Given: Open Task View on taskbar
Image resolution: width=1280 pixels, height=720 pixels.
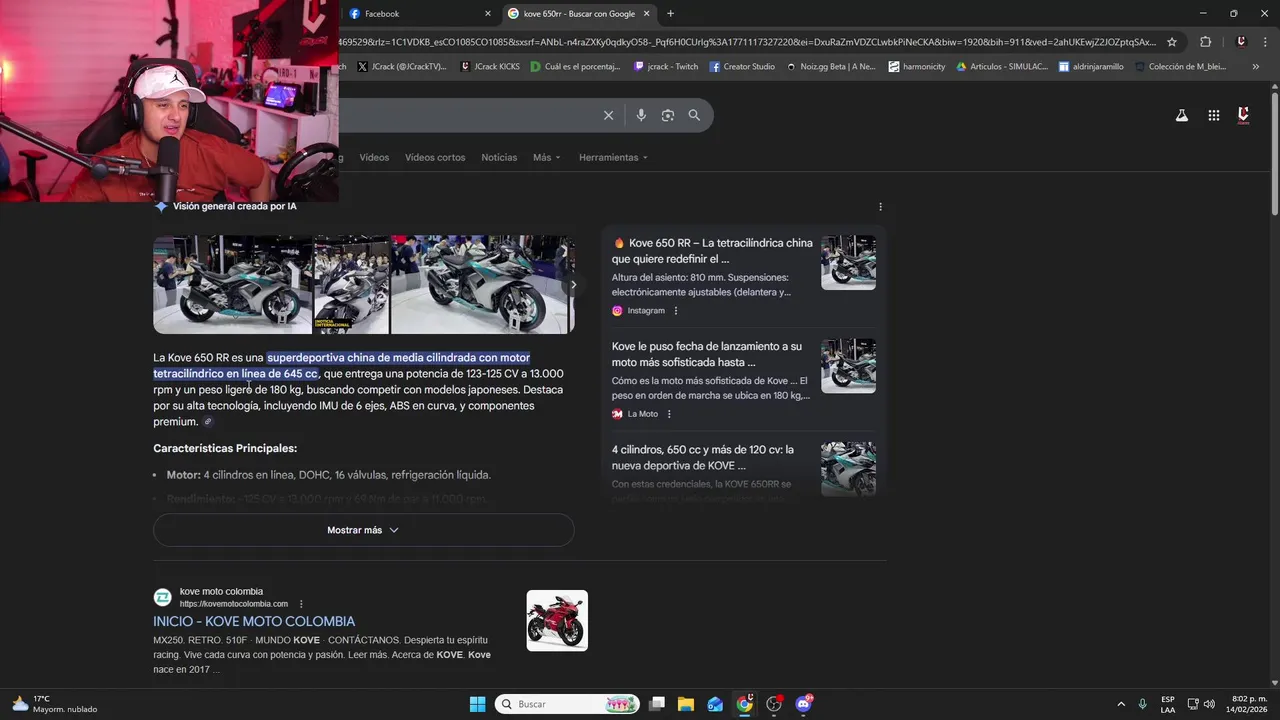Looking at the screenshot, I should [x=657, y=704].
